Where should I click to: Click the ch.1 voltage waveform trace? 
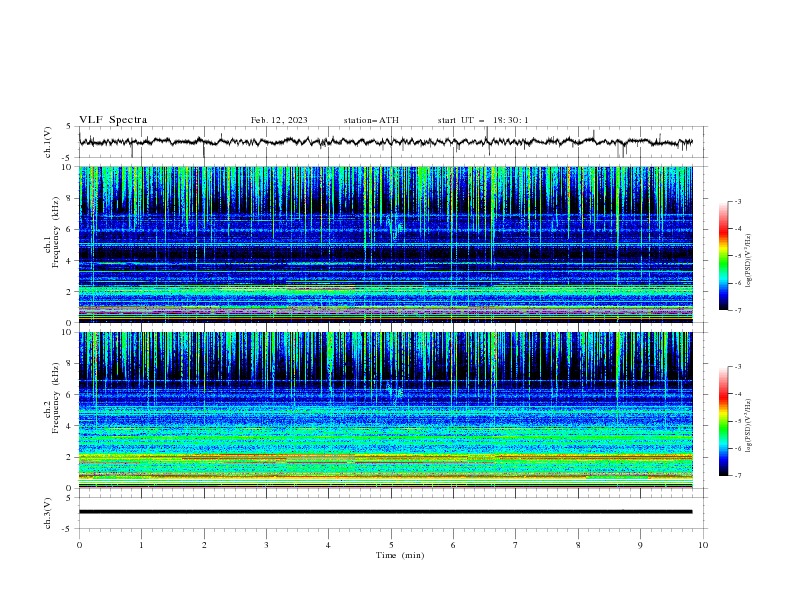[x=385, y=142]
